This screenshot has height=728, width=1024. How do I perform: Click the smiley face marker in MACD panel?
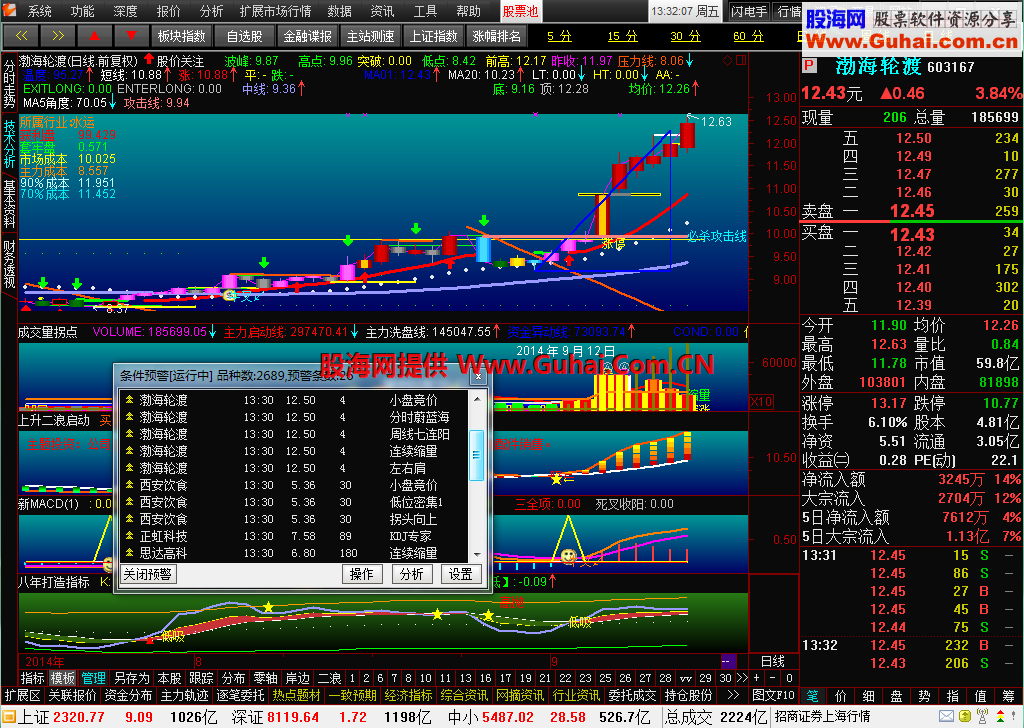tap(568, 556)
